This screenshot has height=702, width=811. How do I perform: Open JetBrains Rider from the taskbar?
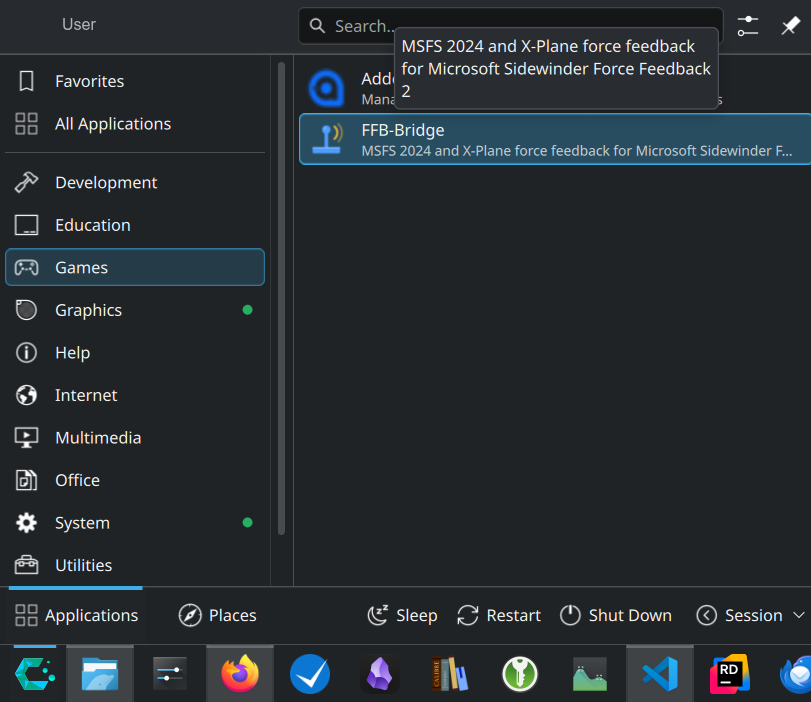[x=729, y=675]
